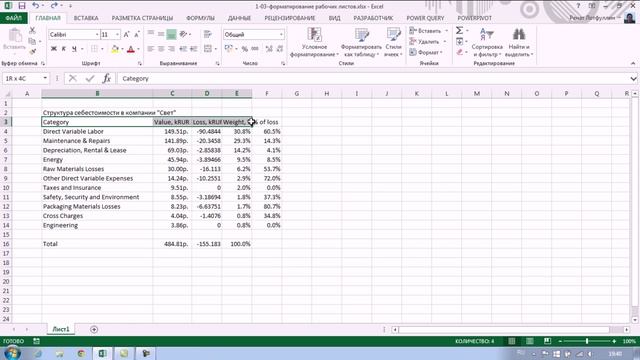Open the fill color dropdown arrow
The width and height of the screenshot is (640, 360).
tap(122, 49)
